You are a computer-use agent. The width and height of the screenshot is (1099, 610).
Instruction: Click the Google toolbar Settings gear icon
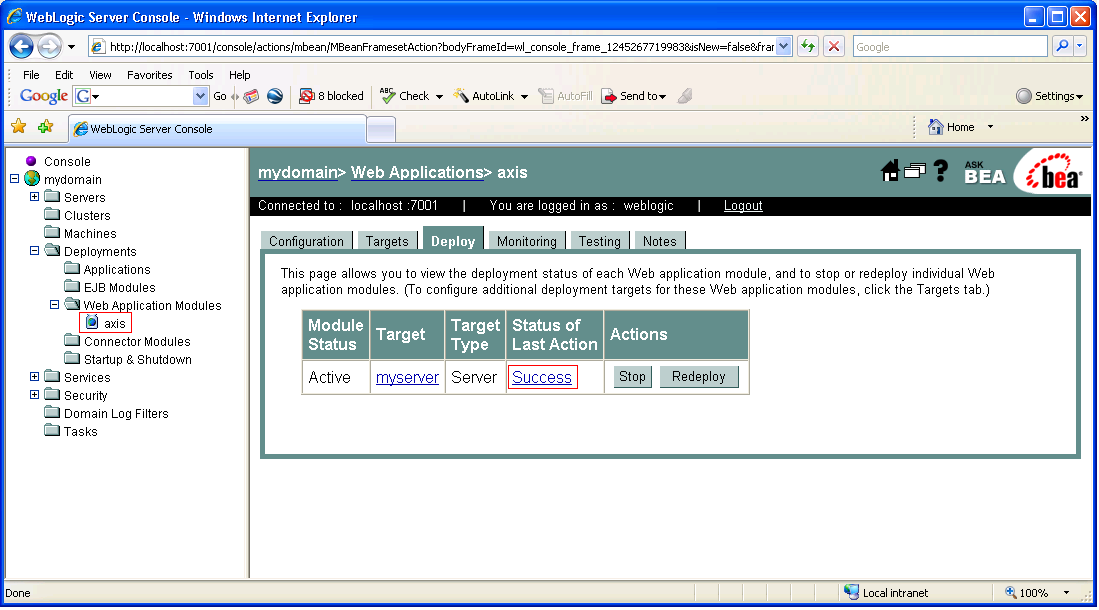pyautogui.click(x=1024, y=96)
